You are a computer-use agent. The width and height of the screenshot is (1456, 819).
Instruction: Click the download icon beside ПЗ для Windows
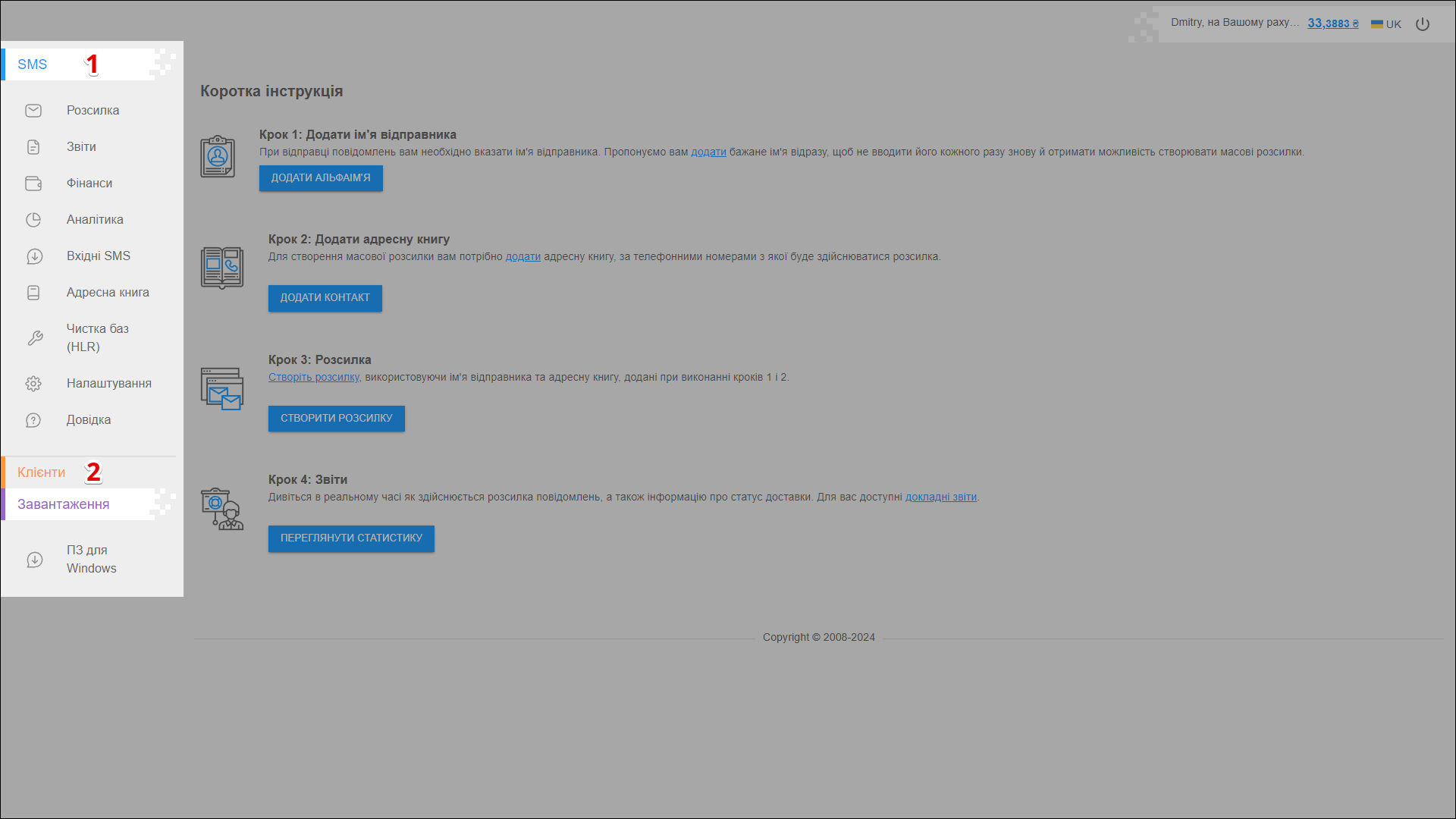34,560
